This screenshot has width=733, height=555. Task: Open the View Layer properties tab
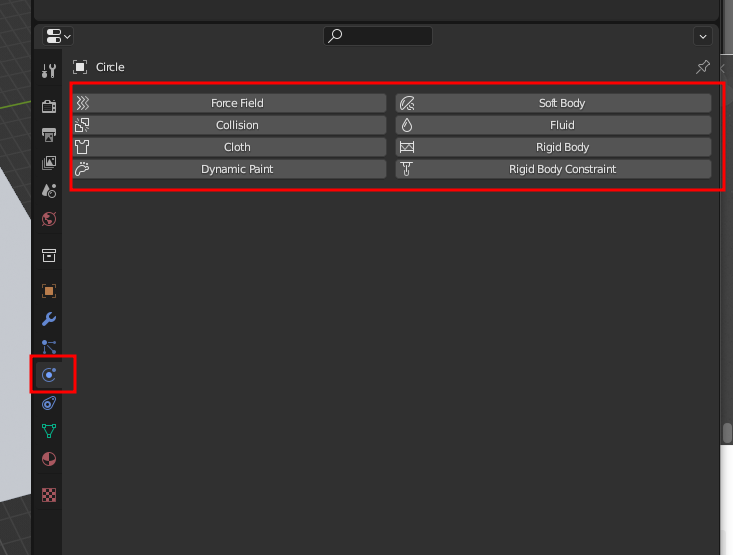(49, 163)
